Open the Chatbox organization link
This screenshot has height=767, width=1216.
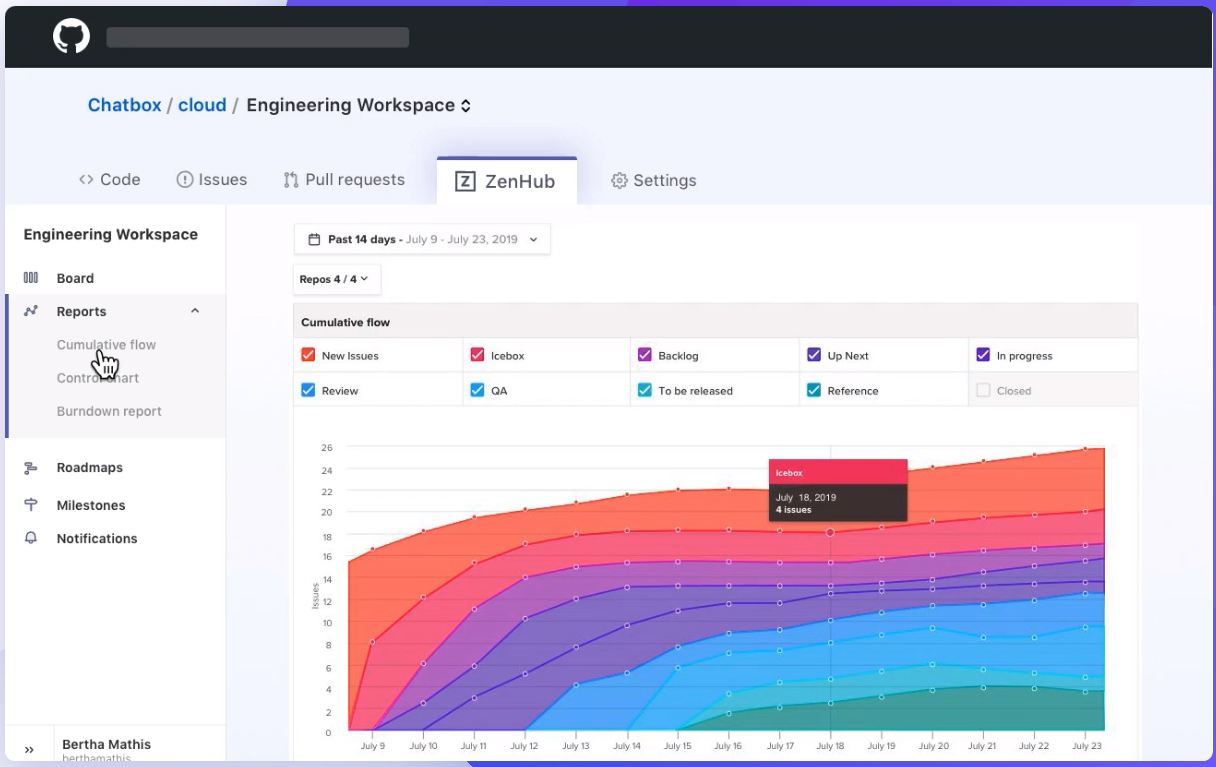pos(125,105)
